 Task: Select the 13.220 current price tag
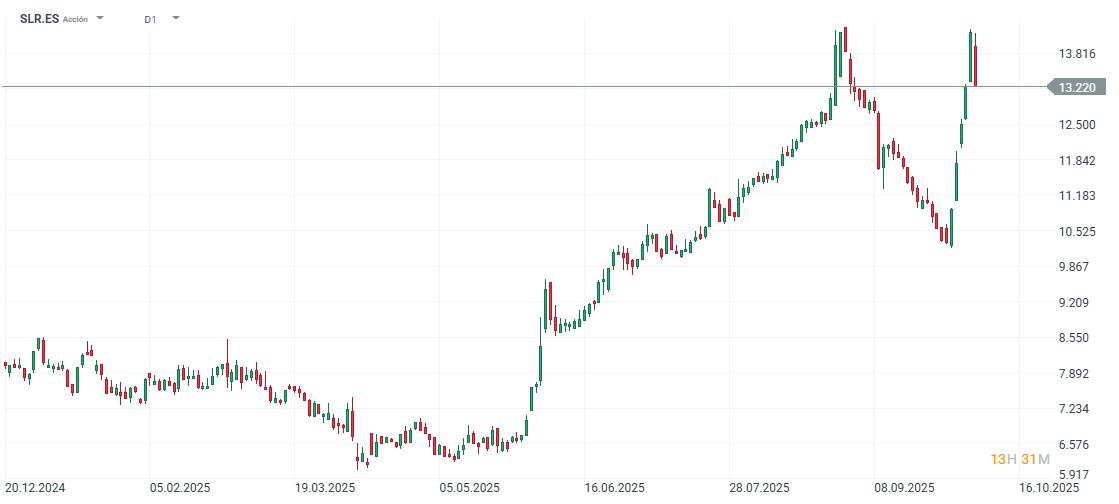point(1076,87)
